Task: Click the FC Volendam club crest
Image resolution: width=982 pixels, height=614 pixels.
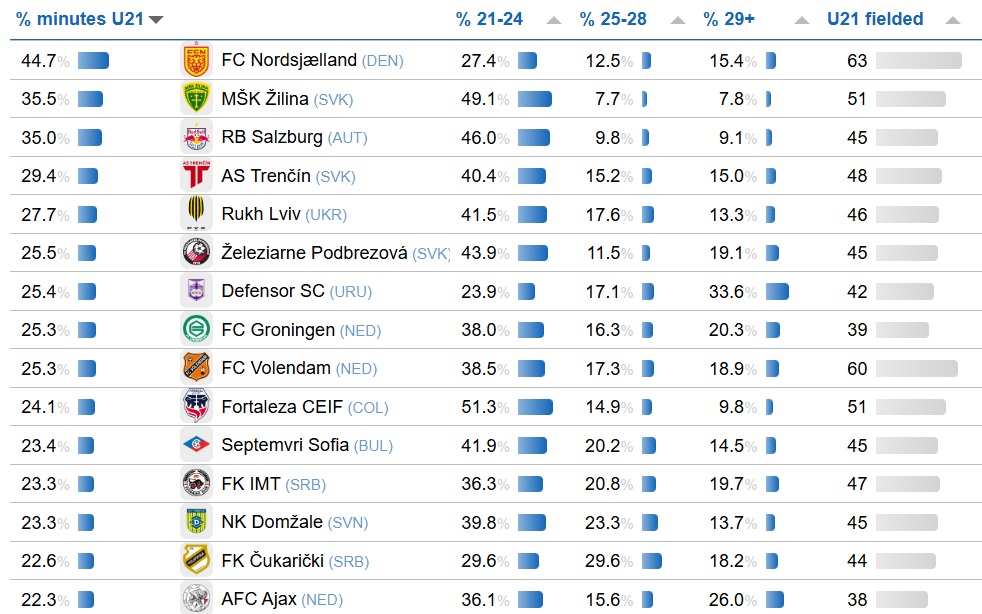Action: [x=196, y=368]
